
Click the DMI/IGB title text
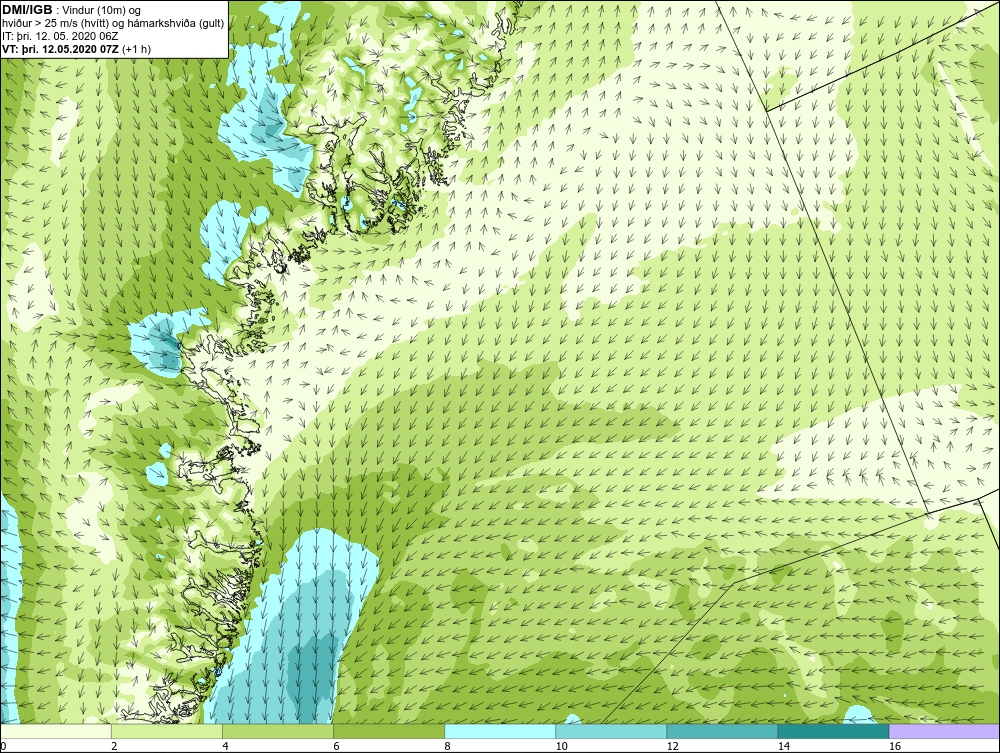[x=27, y=10]
